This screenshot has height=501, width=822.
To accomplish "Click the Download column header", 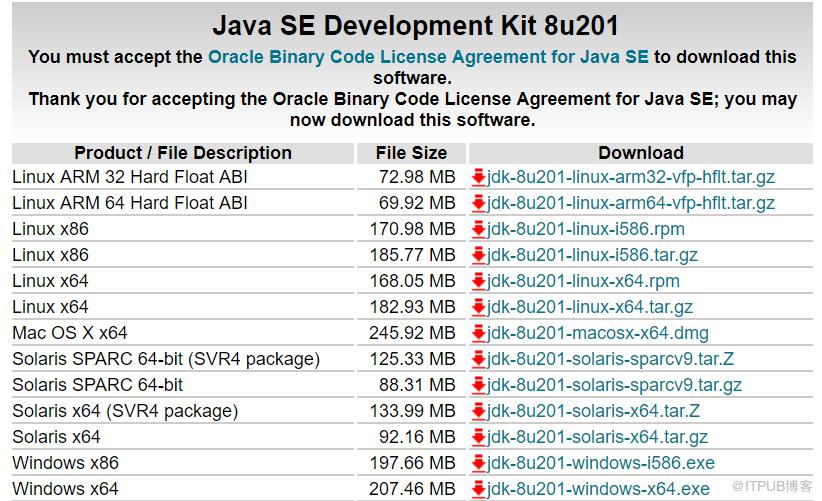I will [641, 153].
